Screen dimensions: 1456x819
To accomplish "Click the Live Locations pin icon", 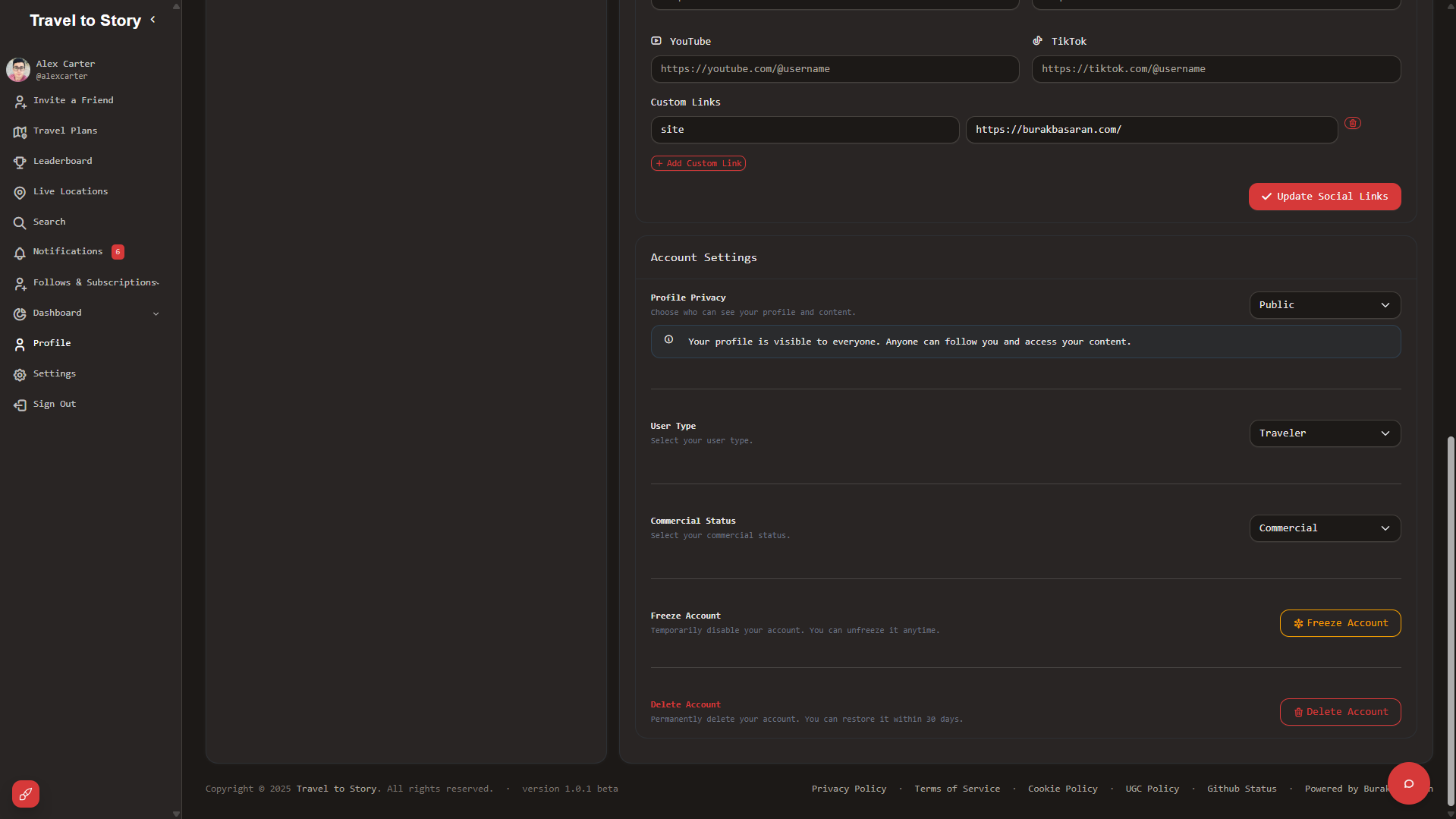I will tap(20, 192).
